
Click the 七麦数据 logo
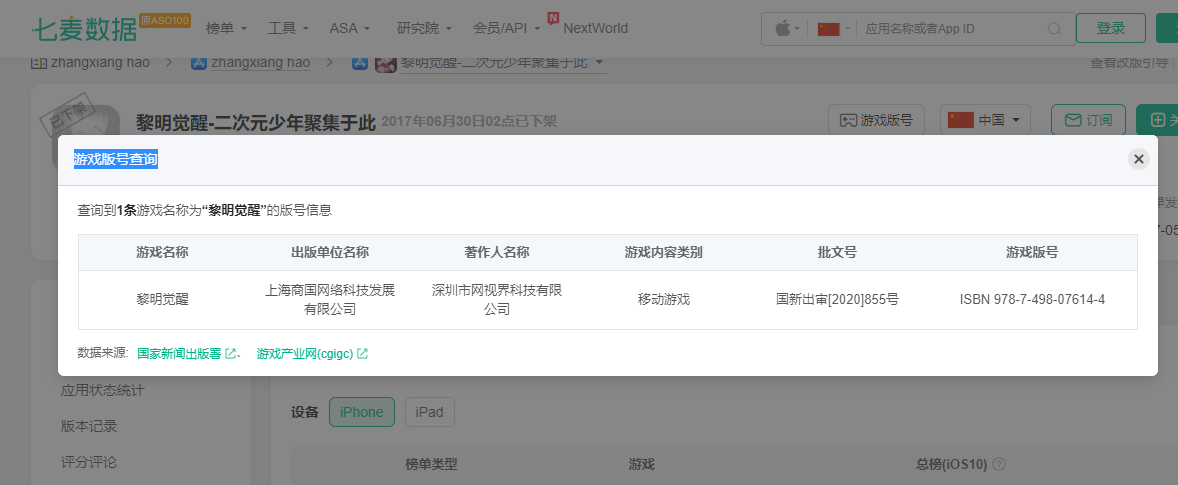[x=85, y=29]
